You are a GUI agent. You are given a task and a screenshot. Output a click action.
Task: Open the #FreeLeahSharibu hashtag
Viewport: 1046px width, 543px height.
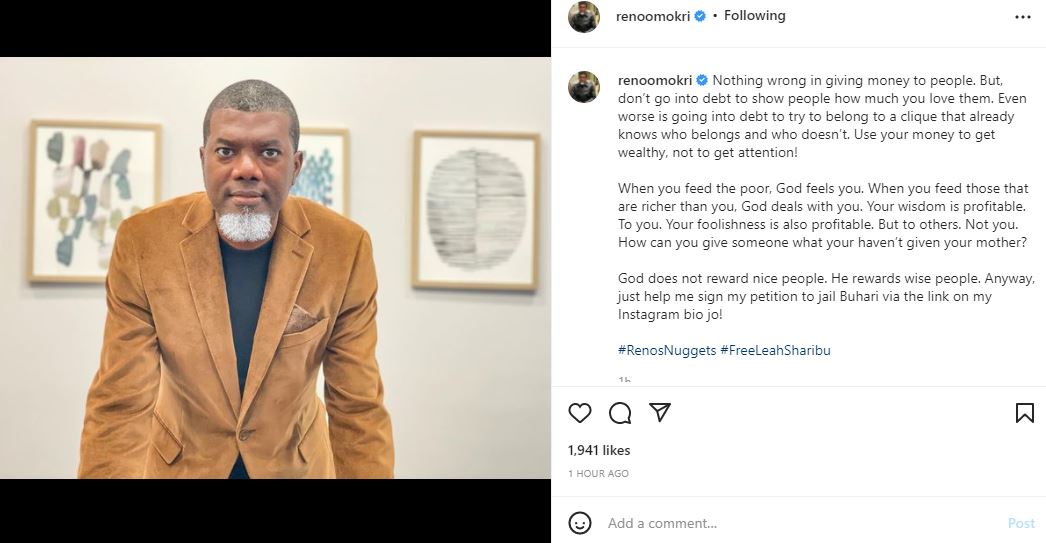click(x=775, y=350)
